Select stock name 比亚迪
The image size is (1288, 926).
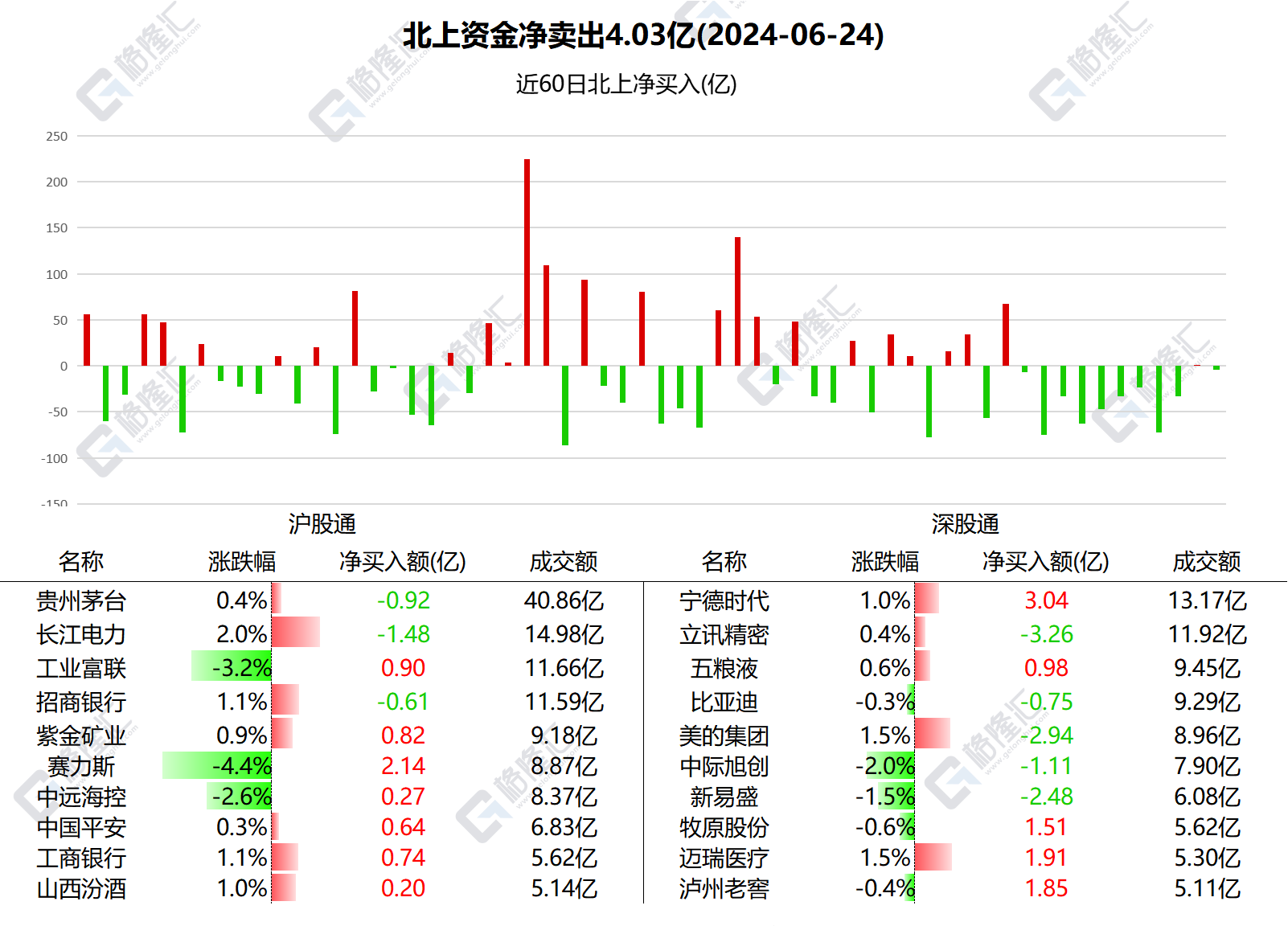724,702
